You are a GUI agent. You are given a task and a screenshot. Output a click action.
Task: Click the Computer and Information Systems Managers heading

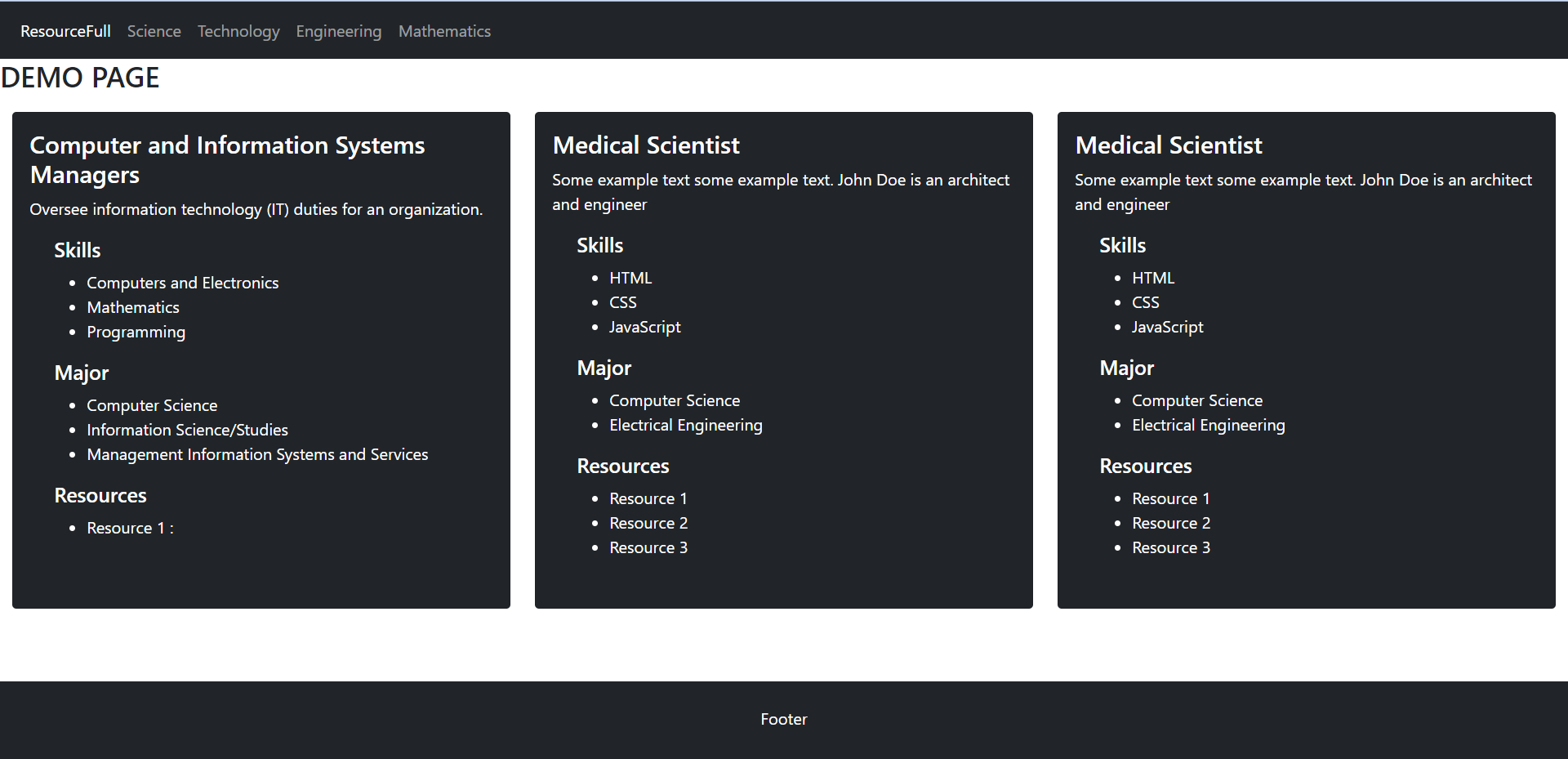[x=227, y=160]
